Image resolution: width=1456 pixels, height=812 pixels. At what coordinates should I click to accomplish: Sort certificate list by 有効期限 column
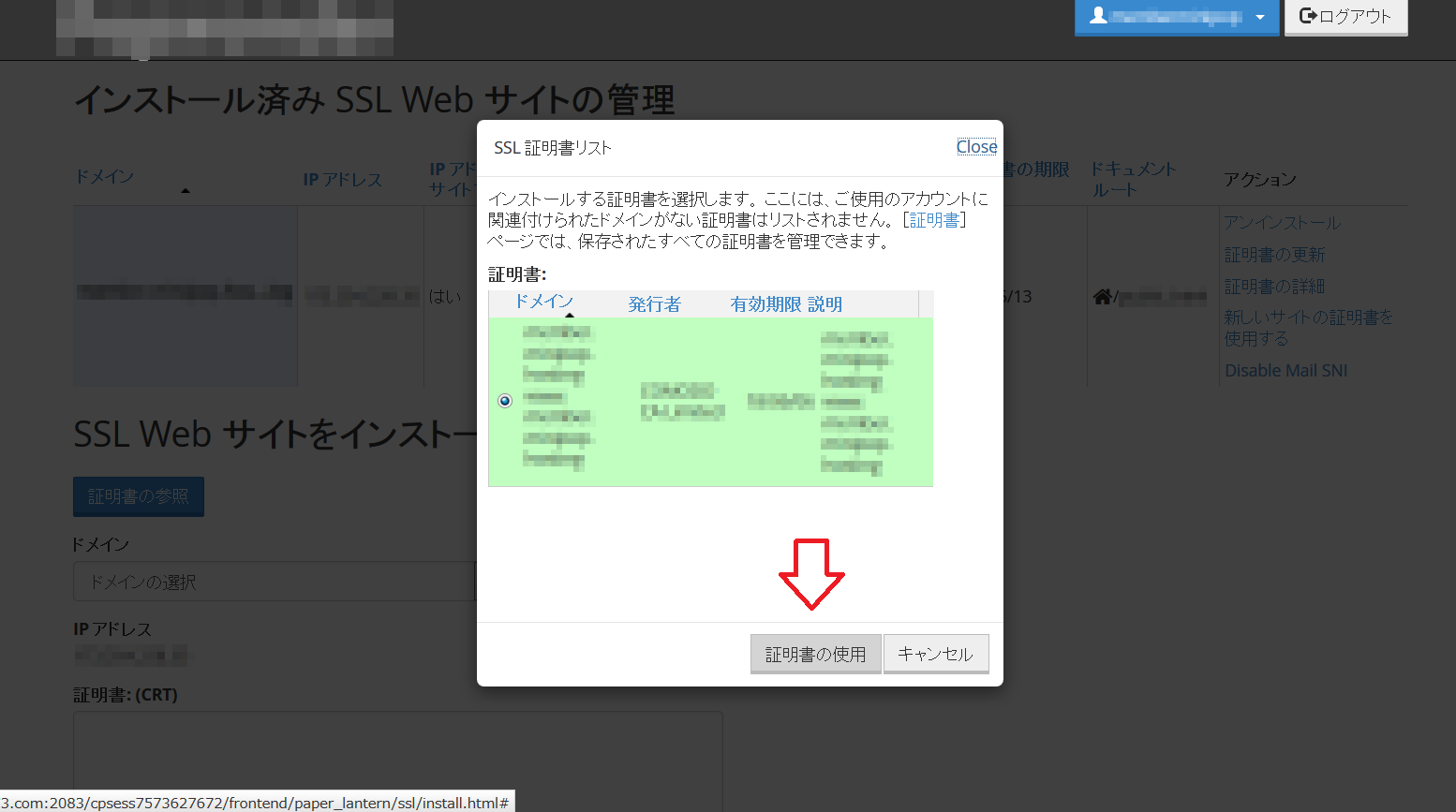click(x=765, y=304)
